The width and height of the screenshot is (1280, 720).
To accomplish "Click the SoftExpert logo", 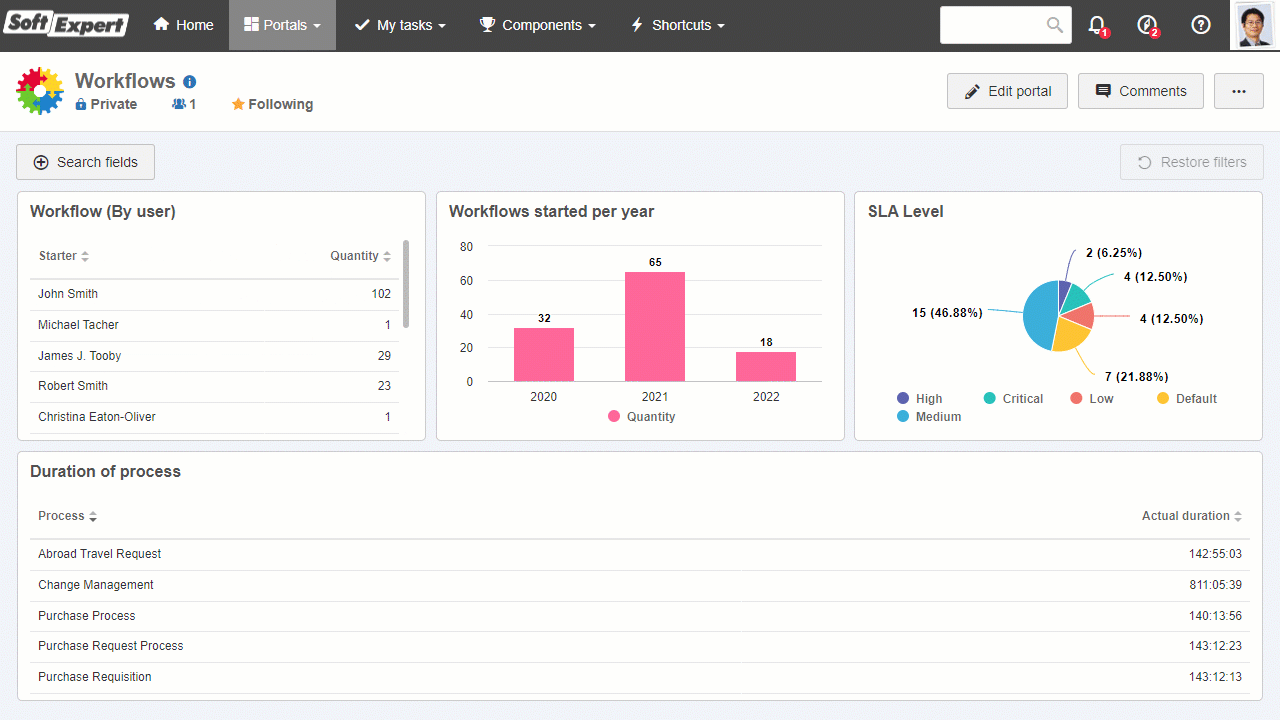I will 66,24.
